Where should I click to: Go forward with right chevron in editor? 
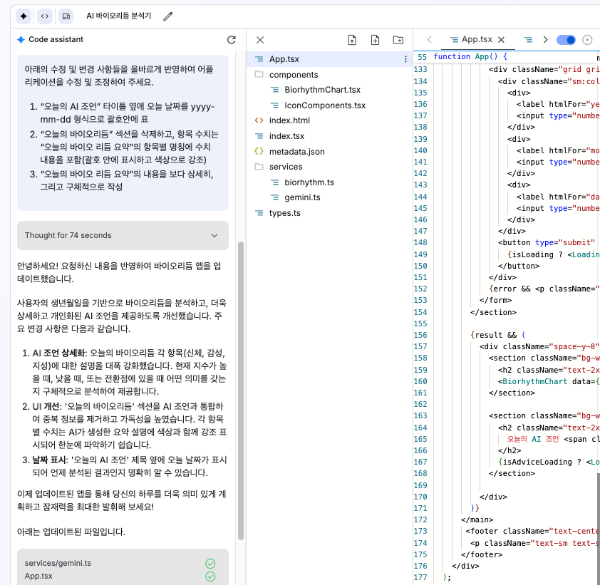coord(546,40)
